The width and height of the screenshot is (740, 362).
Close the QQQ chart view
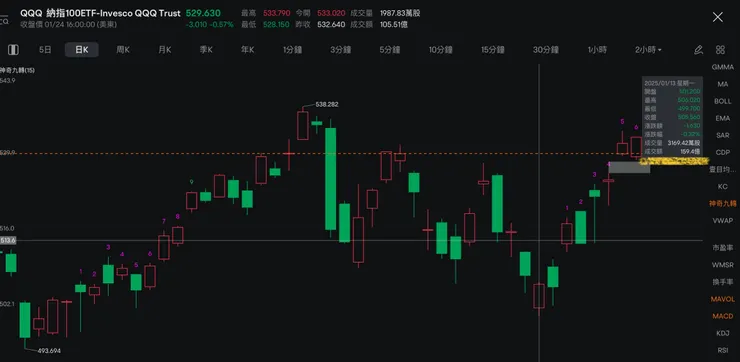[717, 17]
